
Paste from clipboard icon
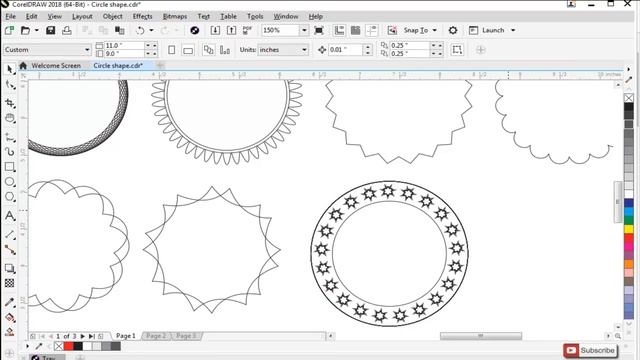[120, 30]
